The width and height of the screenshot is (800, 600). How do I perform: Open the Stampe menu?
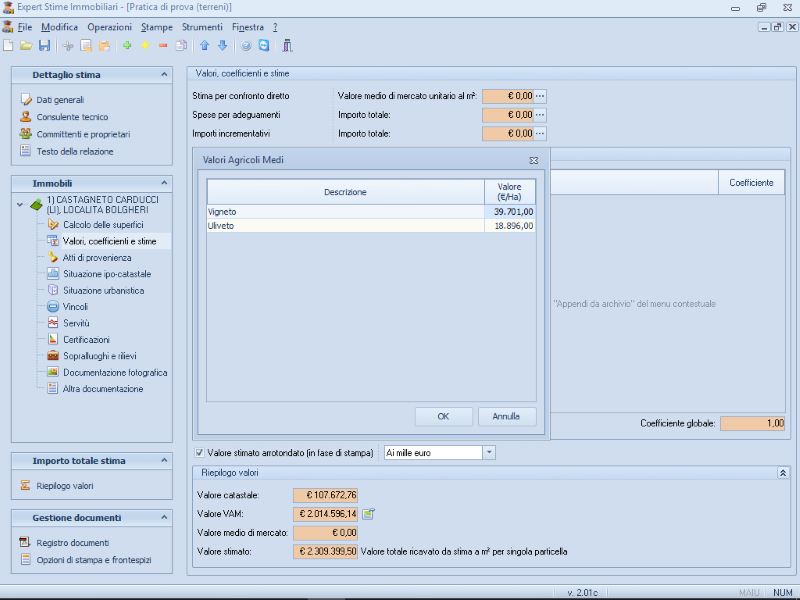coord(157,27)
